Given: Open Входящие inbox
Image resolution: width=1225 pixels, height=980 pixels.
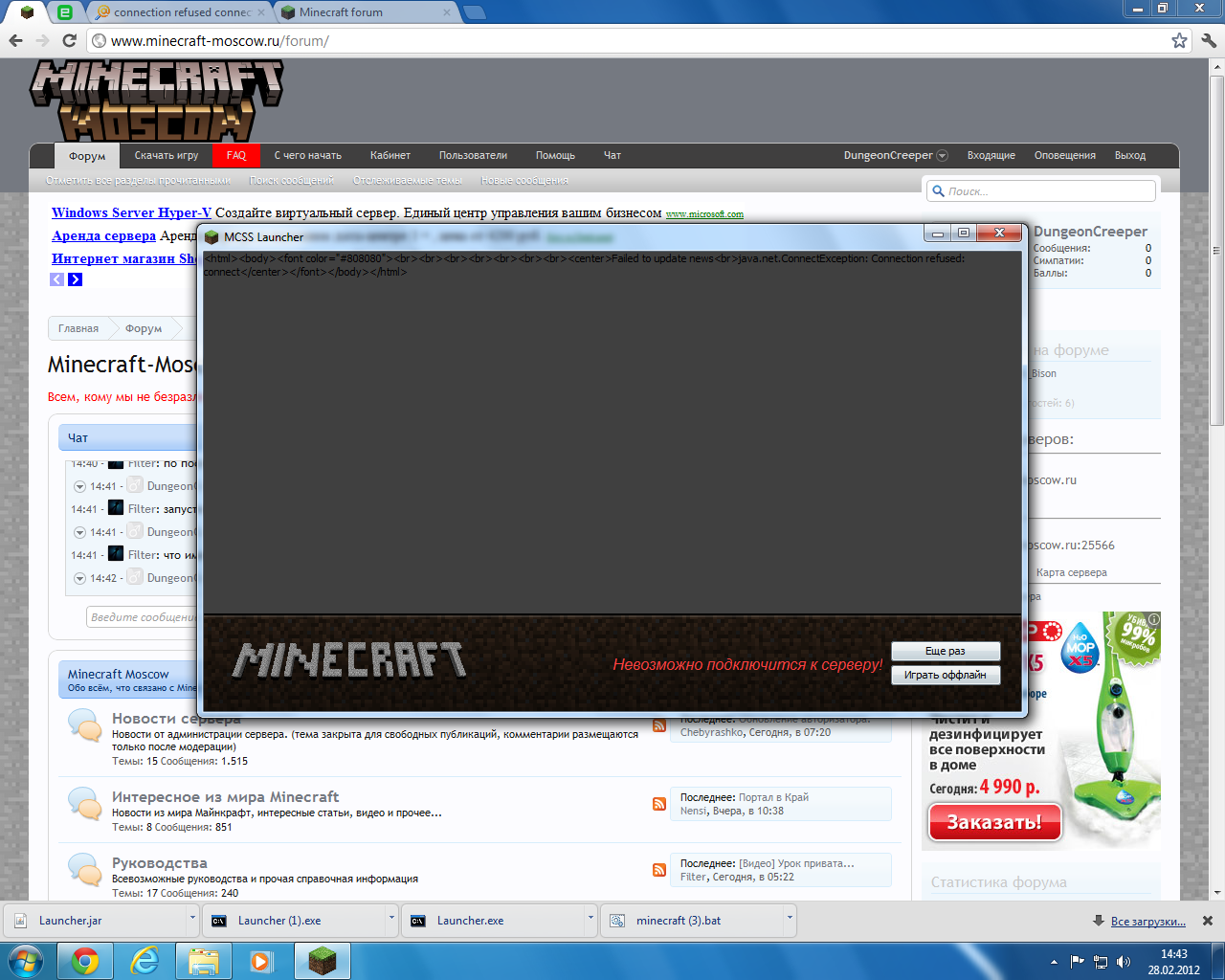Looking at the screenshot, I should pos(991,155).
